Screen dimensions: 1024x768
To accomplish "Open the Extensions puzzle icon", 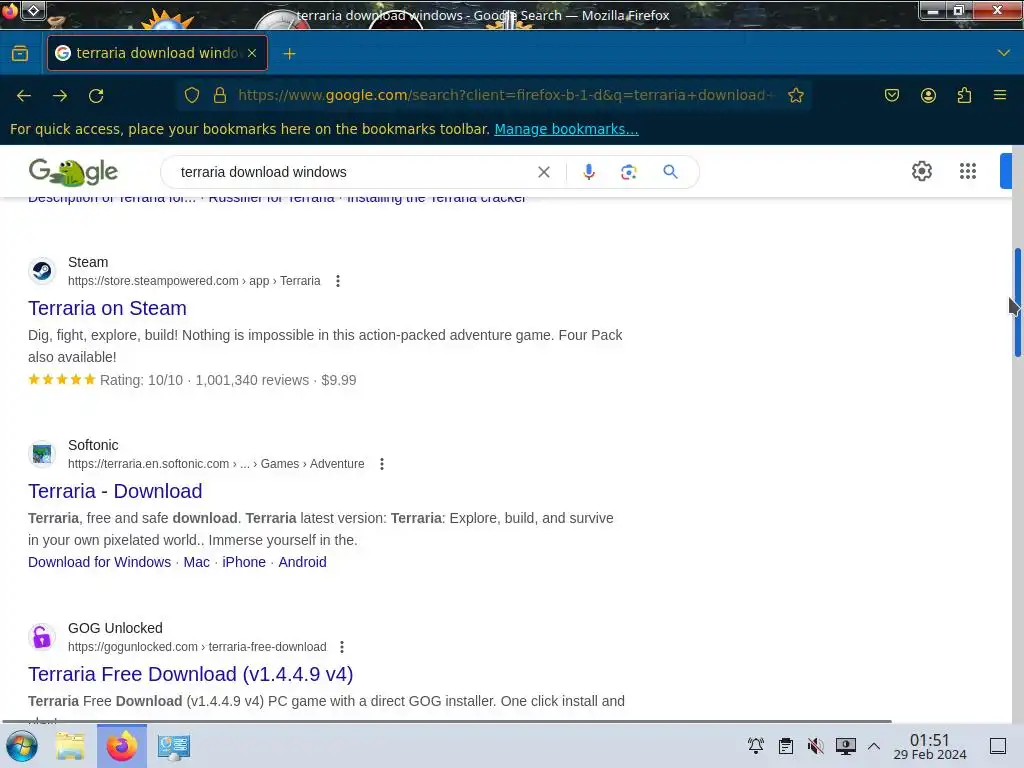I will (x=964, y=95).
